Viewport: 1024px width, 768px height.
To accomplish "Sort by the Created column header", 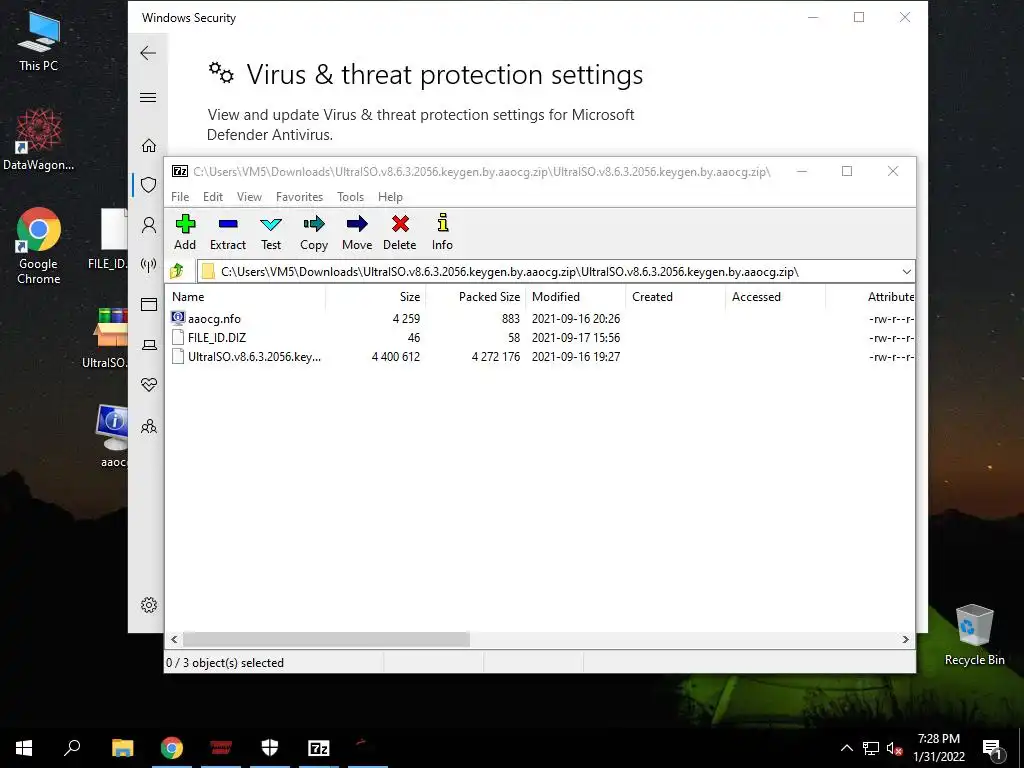I will coord(675,296).
